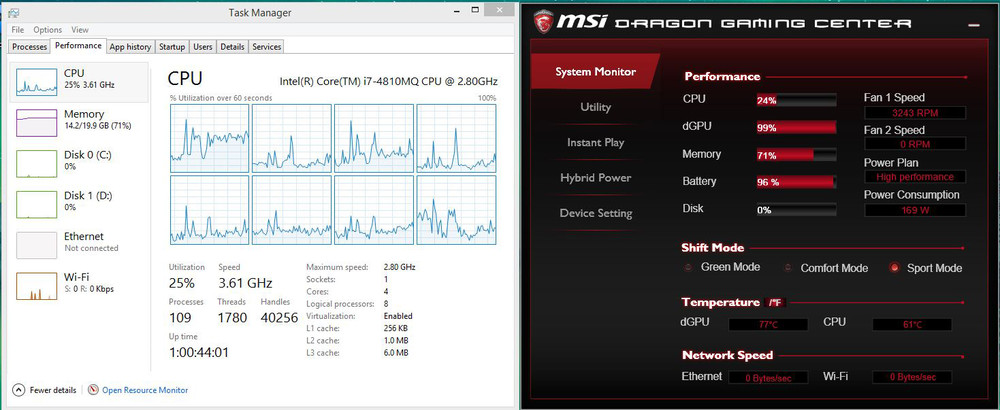Minimize the Dragon Gaming Center window

[973, 26]
